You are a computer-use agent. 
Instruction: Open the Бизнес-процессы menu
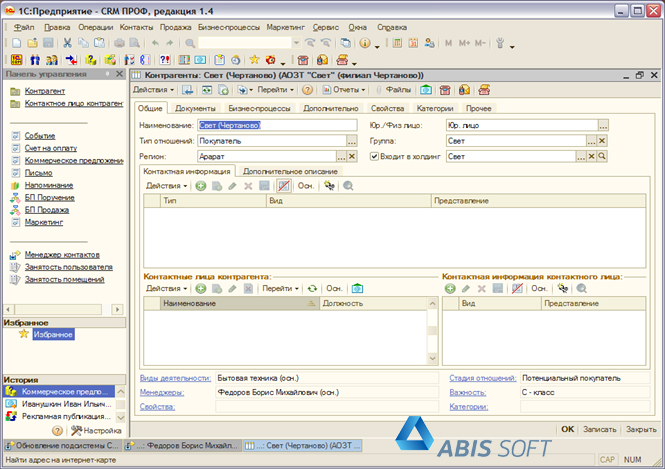coord(229,27)
